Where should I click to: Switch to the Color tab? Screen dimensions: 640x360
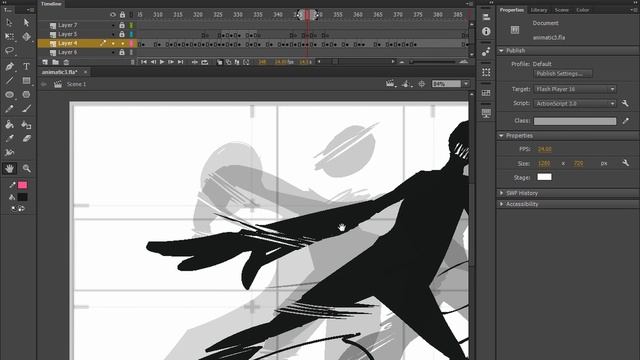pyautogui.click(x=582, y=10)
